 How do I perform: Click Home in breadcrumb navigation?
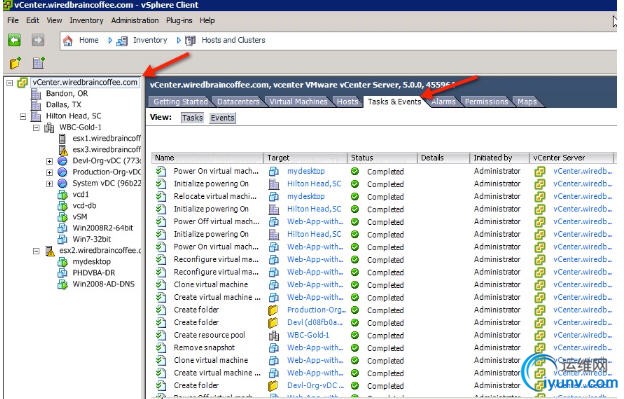(89, 40)
